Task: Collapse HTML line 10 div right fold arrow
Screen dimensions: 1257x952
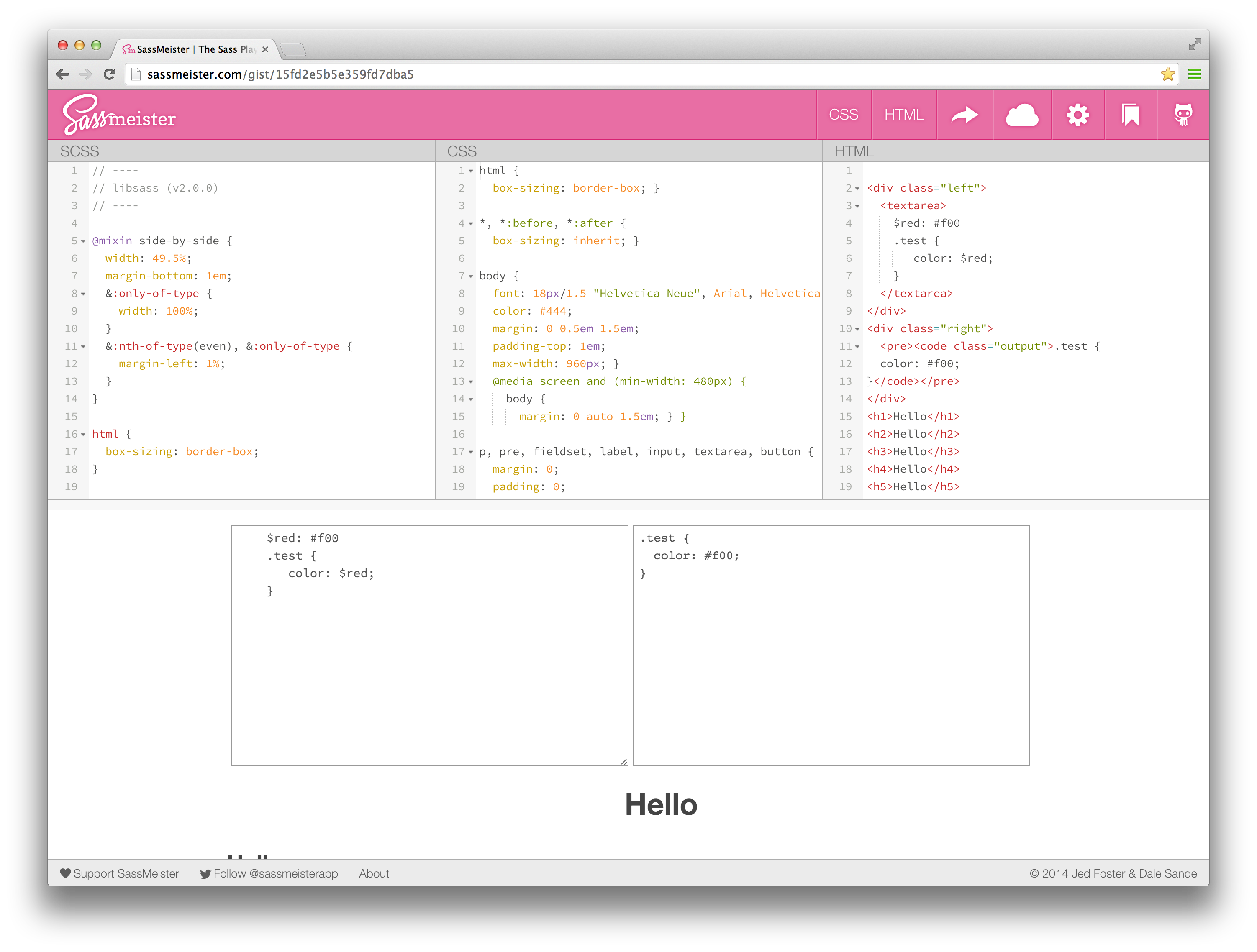Action: [857, 330]
